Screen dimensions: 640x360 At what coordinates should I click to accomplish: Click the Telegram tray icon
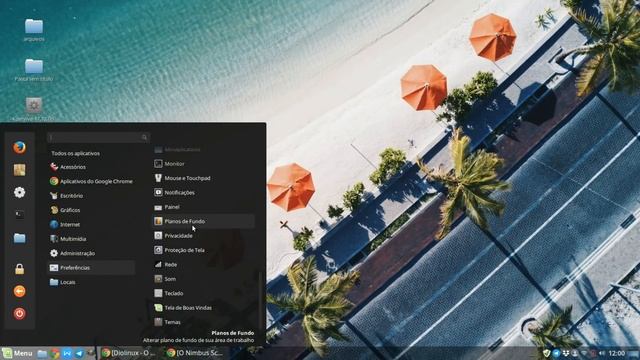point(556,353)
